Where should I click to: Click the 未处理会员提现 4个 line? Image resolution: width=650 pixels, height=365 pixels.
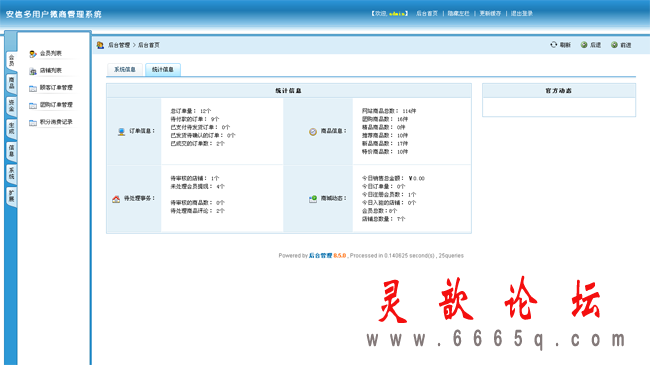(197, 187)
